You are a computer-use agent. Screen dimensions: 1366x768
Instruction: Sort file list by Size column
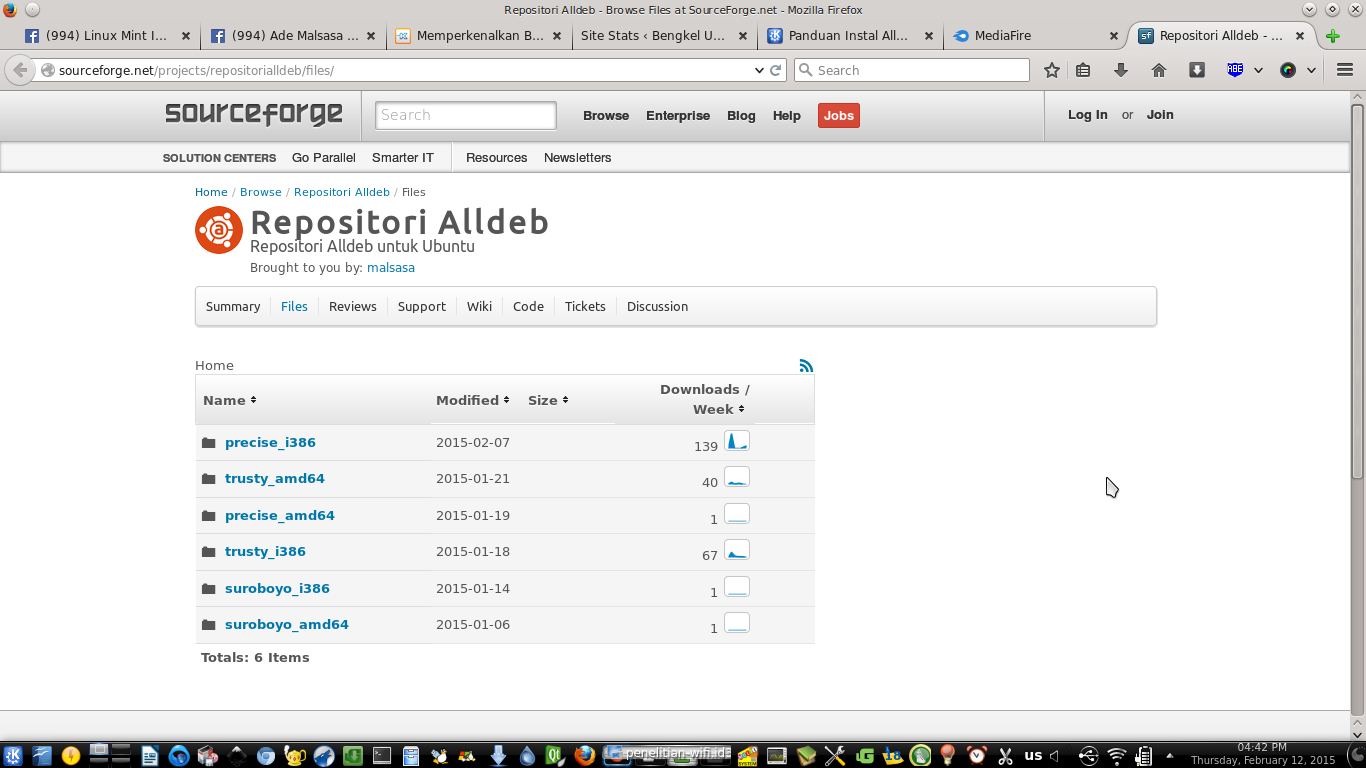point(548,400)
